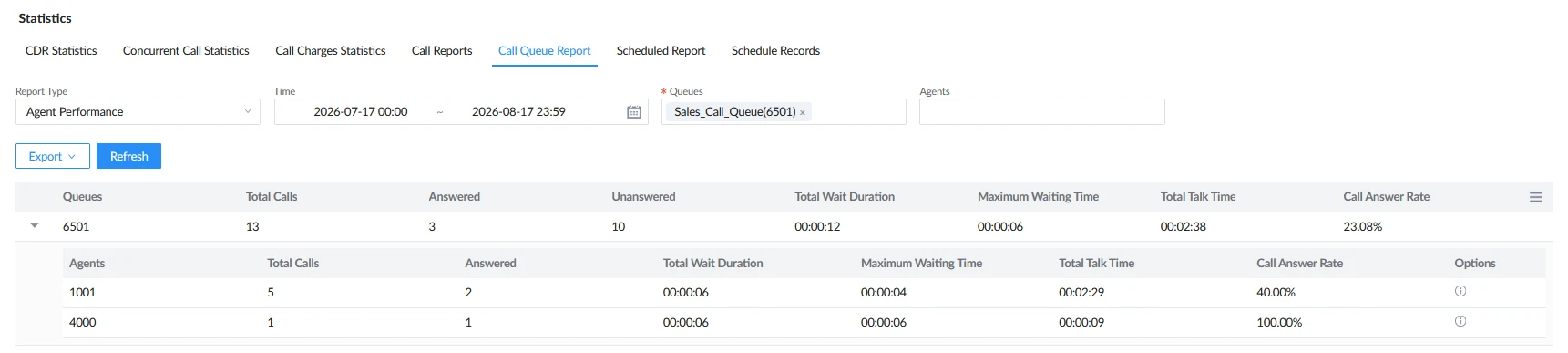The width and height of the screenshot is (1568, 353).
Task: Click the total calls value 13
Action: 252,227
